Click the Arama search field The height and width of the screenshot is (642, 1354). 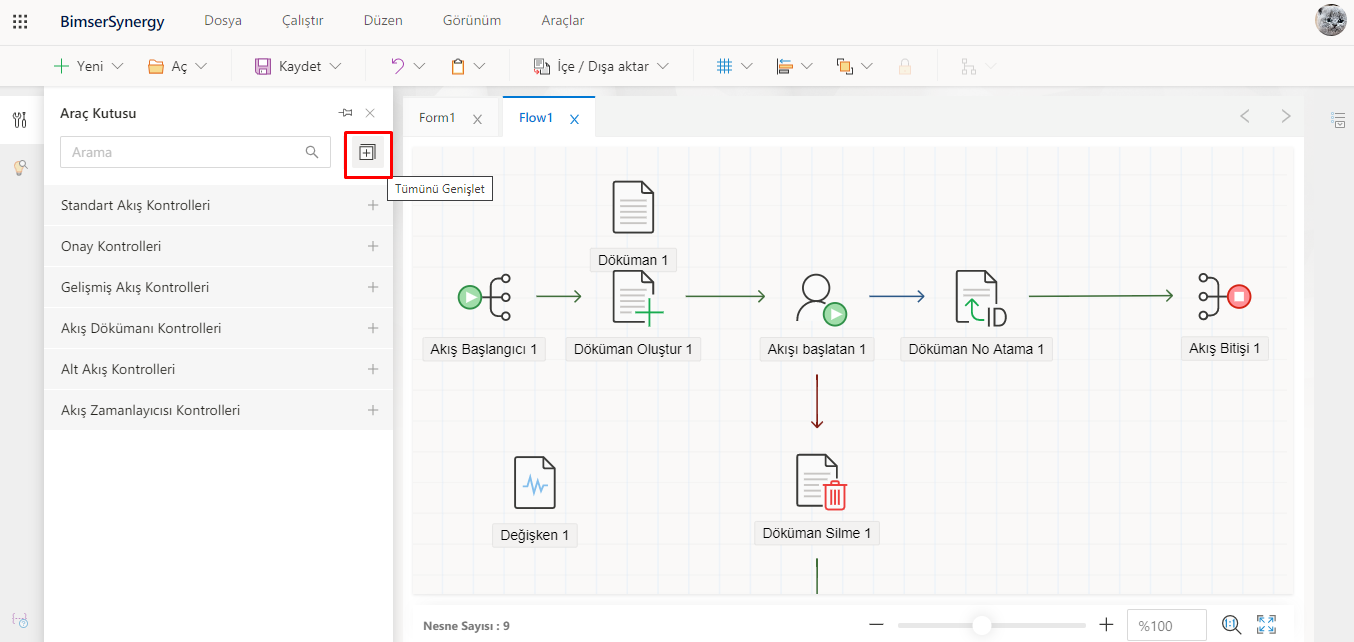pyautogui.click(x=185, y=152)
